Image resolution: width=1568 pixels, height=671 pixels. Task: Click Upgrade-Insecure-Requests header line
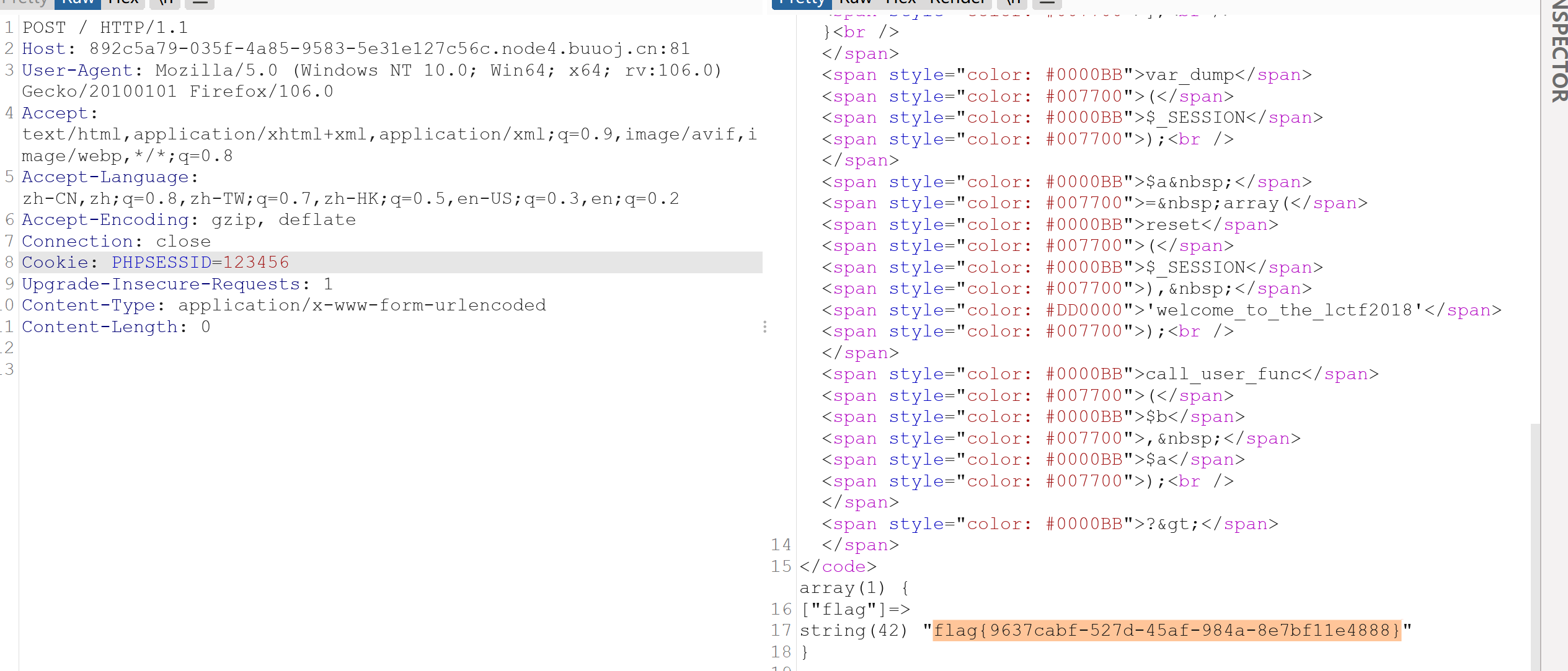pos(178,284)
